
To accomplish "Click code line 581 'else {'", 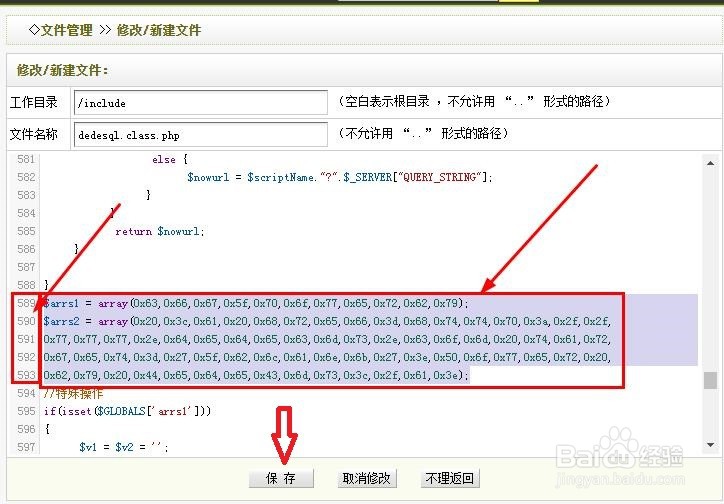I will click(x=170, y=160).
